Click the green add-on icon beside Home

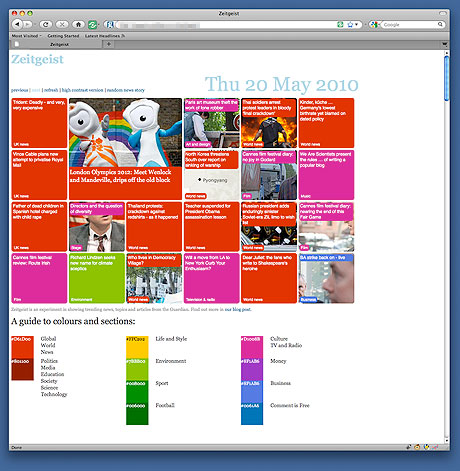[92, 24]
